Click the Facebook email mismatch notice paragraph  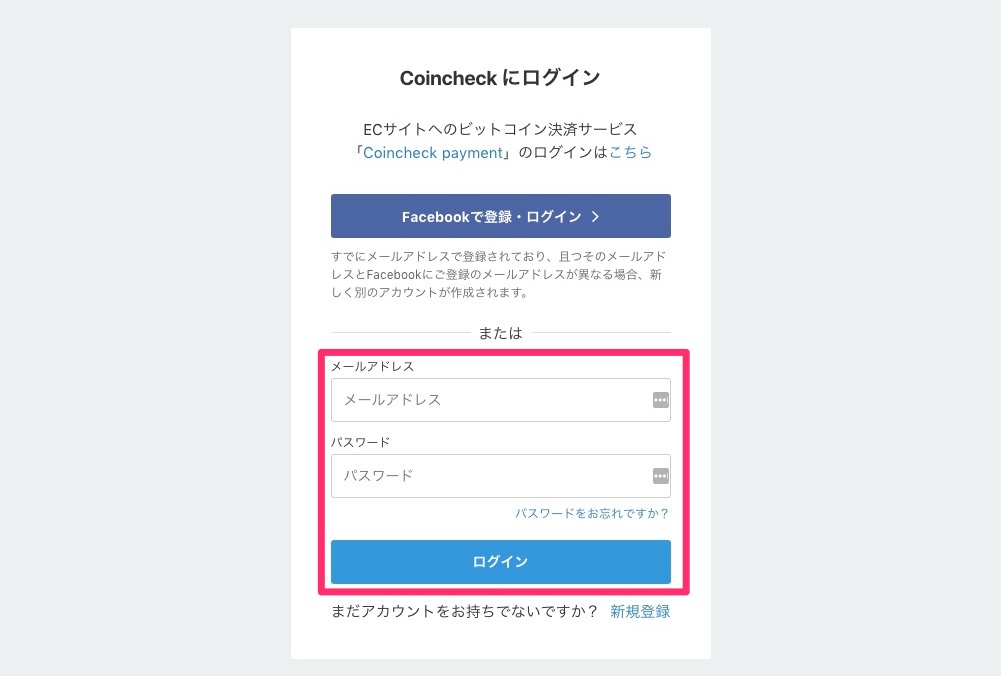point(498,274)
